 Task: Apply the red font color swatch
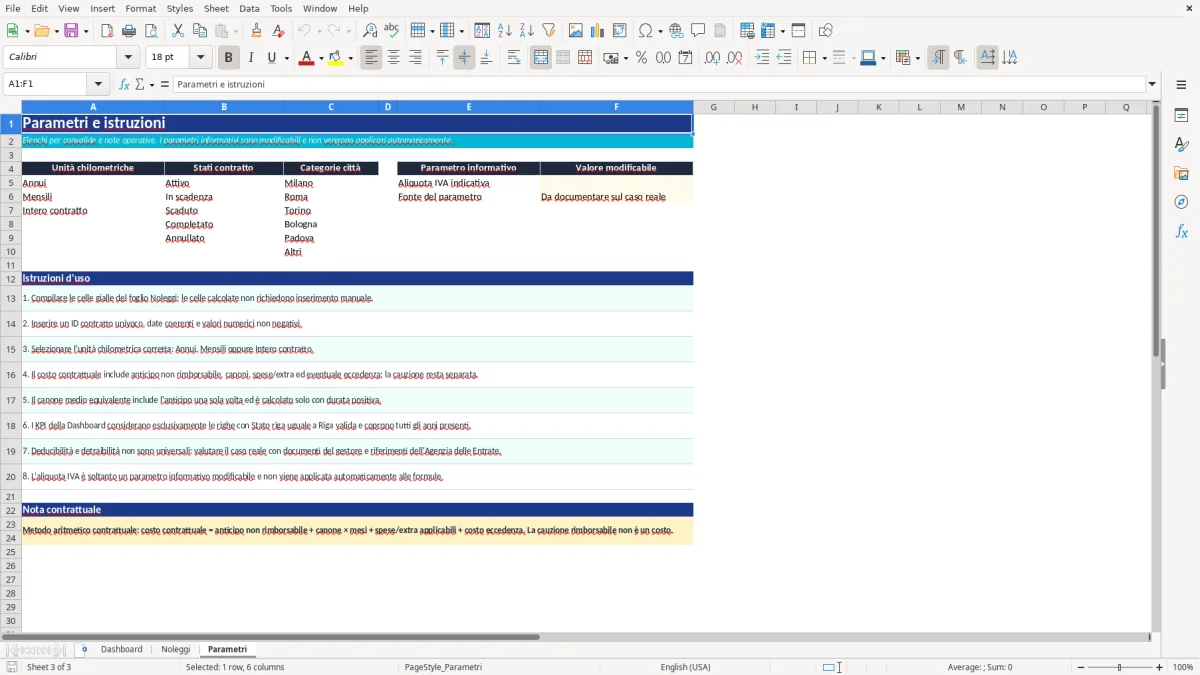click(x=306, y=58)
